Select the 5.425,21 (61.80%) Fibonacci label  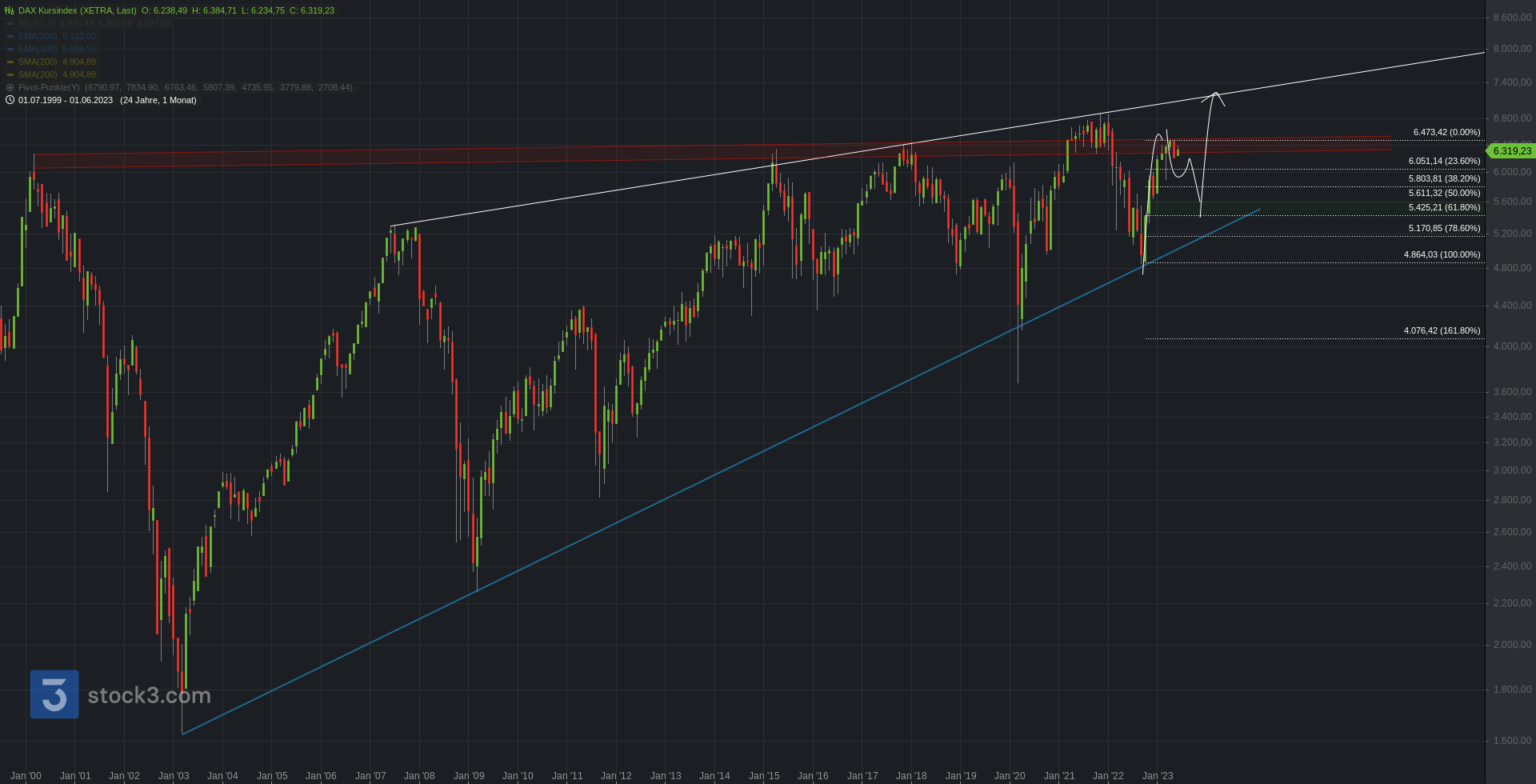(x=1444, y=207)
